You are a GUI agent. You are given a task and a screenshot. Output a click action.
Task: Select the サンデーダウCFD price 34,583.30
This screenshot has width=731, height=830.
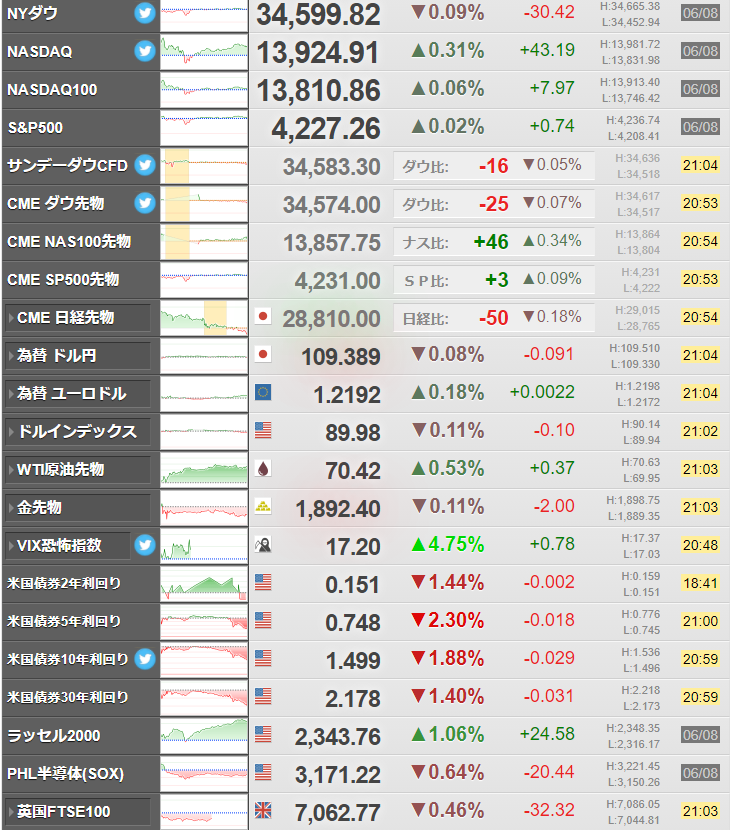click(331, 167)
